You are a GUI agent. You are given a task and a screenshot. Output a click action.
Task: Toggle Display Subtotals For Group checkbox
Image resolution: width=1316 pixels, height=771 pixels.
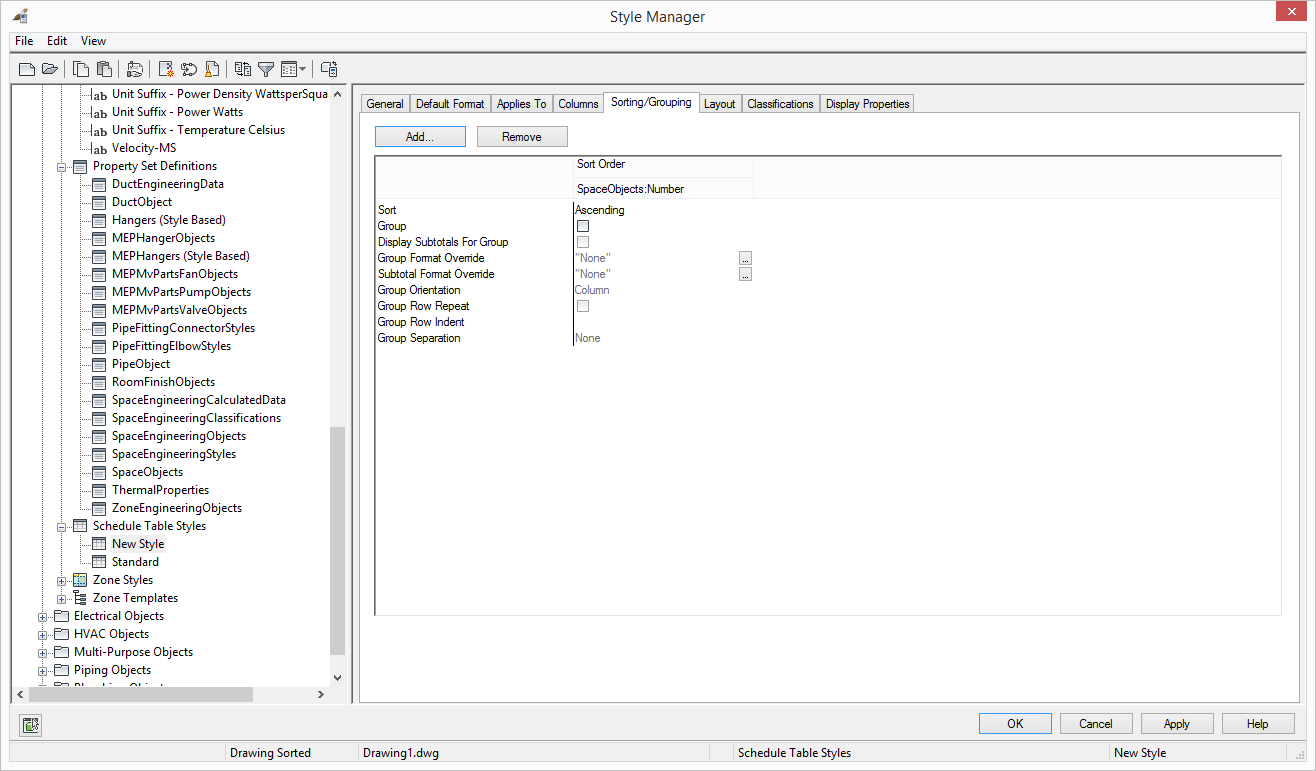tap(583, 242)
